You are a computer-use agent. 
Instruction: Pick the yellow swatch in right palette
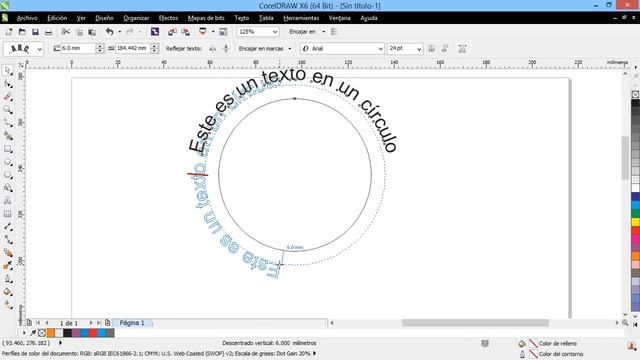(636, 222)
